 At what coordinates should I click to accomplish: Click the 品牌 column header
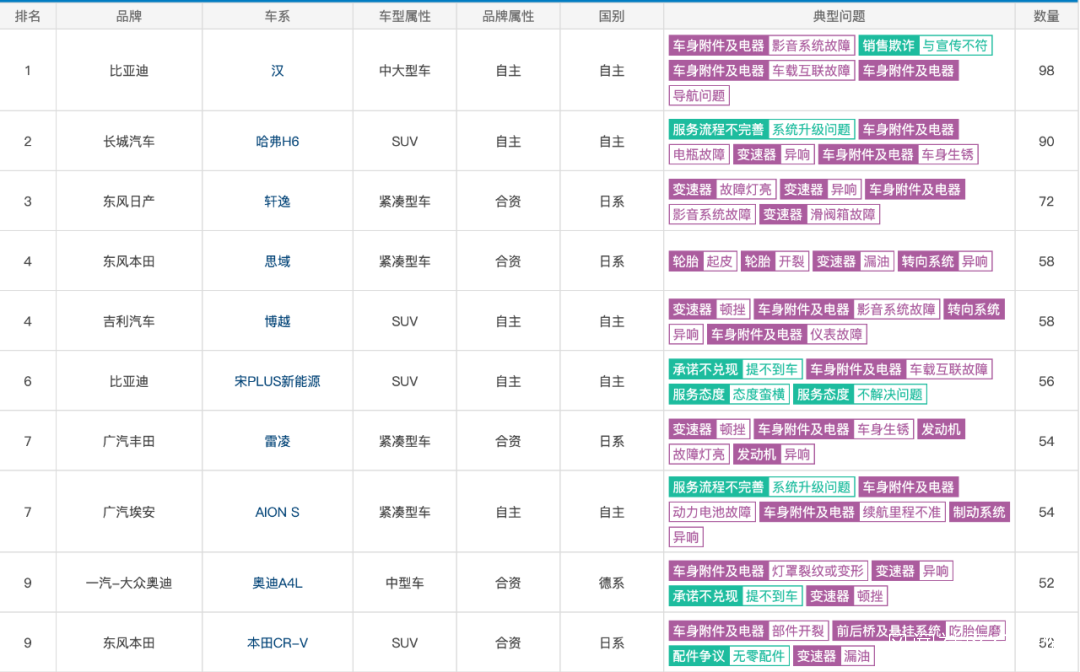point(129,17)
